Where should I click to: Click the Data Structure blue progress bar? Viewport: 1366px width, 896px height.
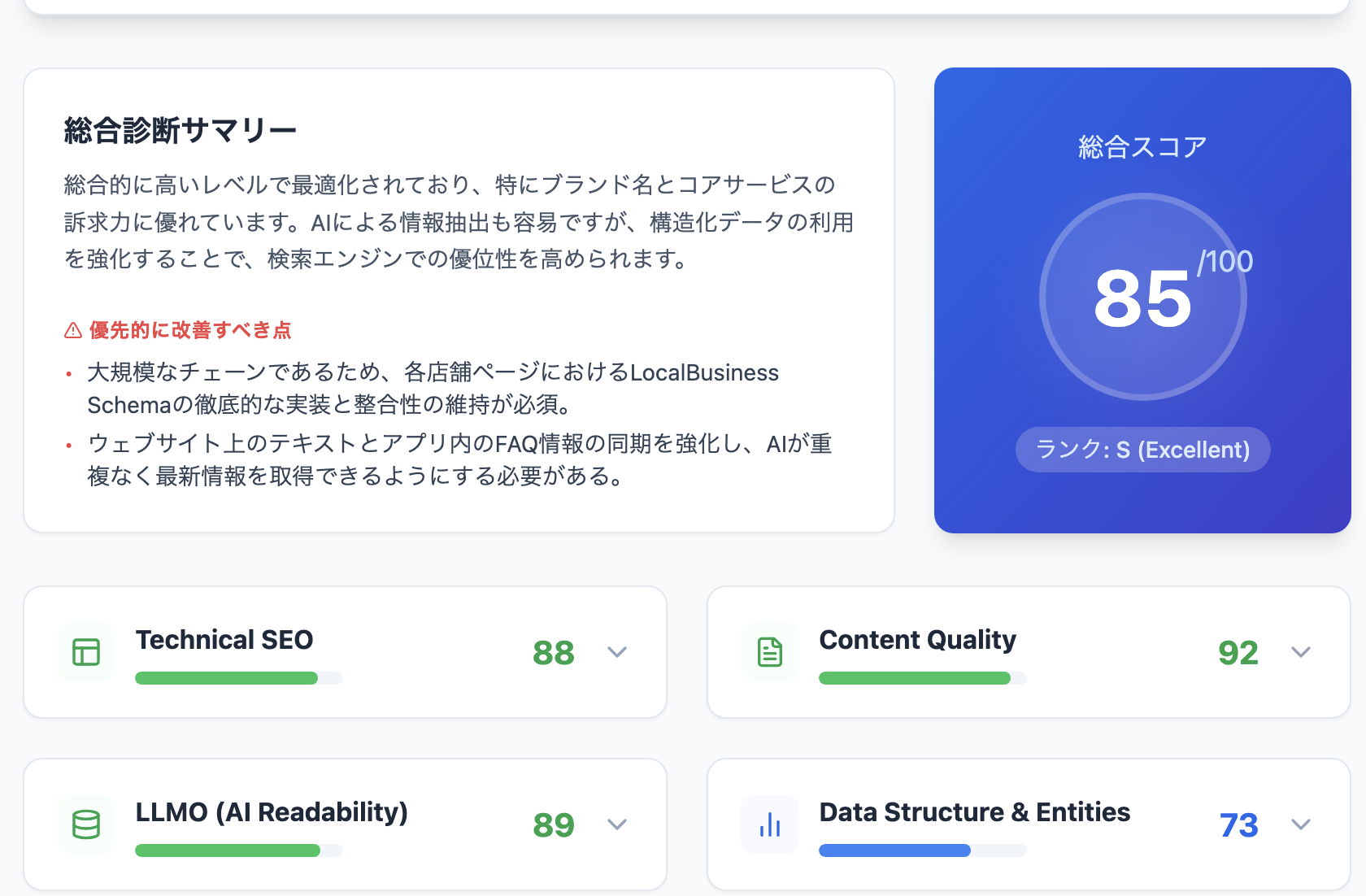894,850
